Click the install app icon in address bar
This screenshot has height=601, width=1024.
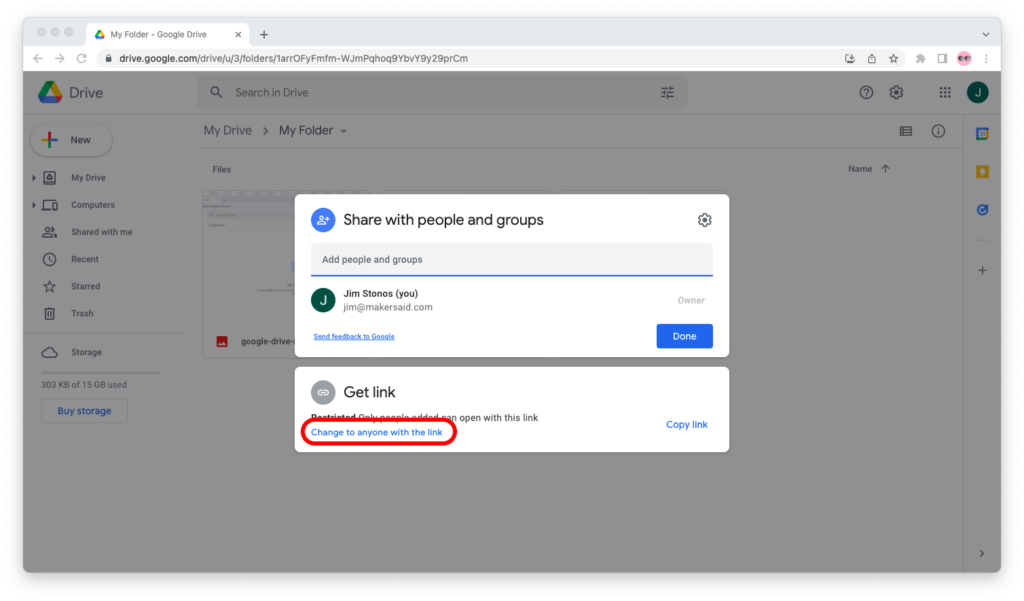[x=850, y=59]
